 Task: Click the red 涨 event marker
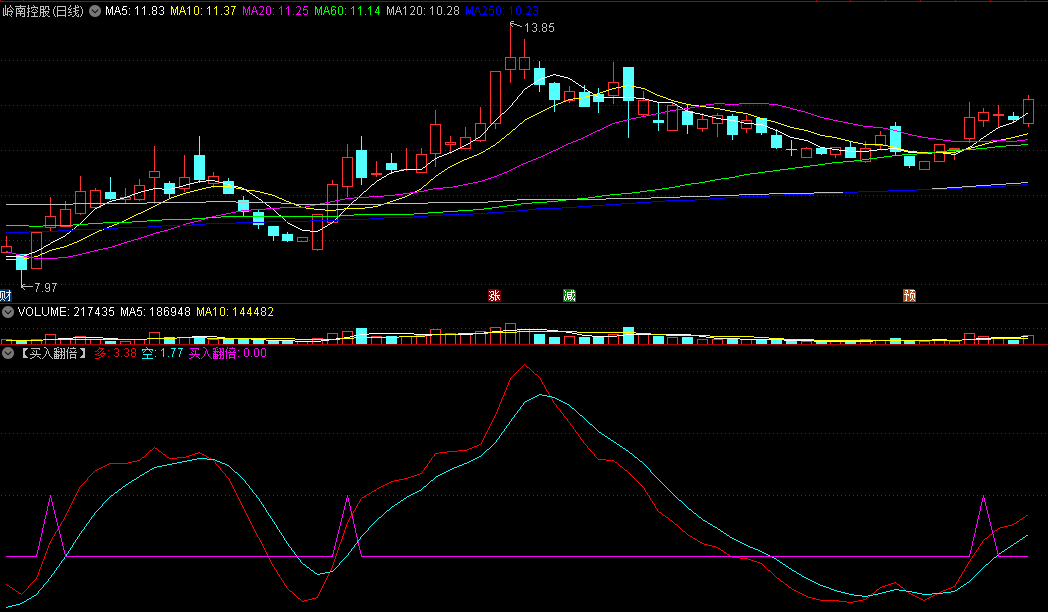(495, 295)
